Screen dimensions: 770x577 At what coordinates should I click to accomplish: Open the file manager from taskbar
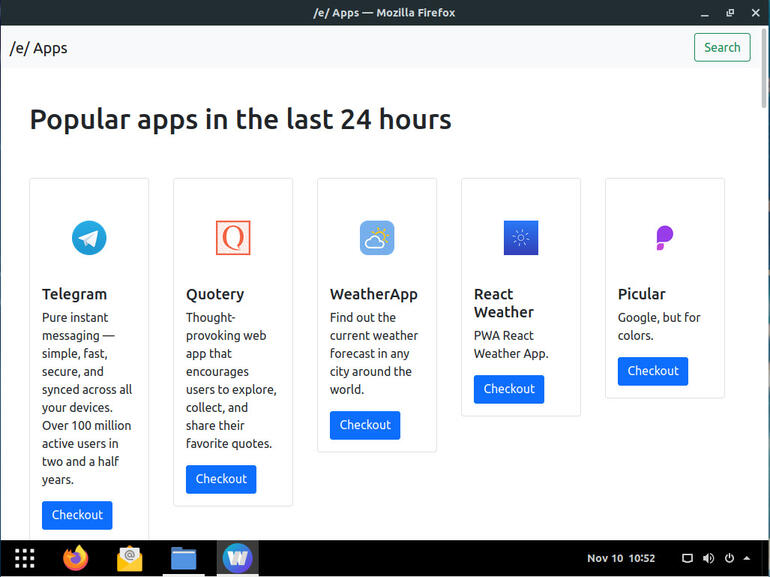click(x=183, y=558)
